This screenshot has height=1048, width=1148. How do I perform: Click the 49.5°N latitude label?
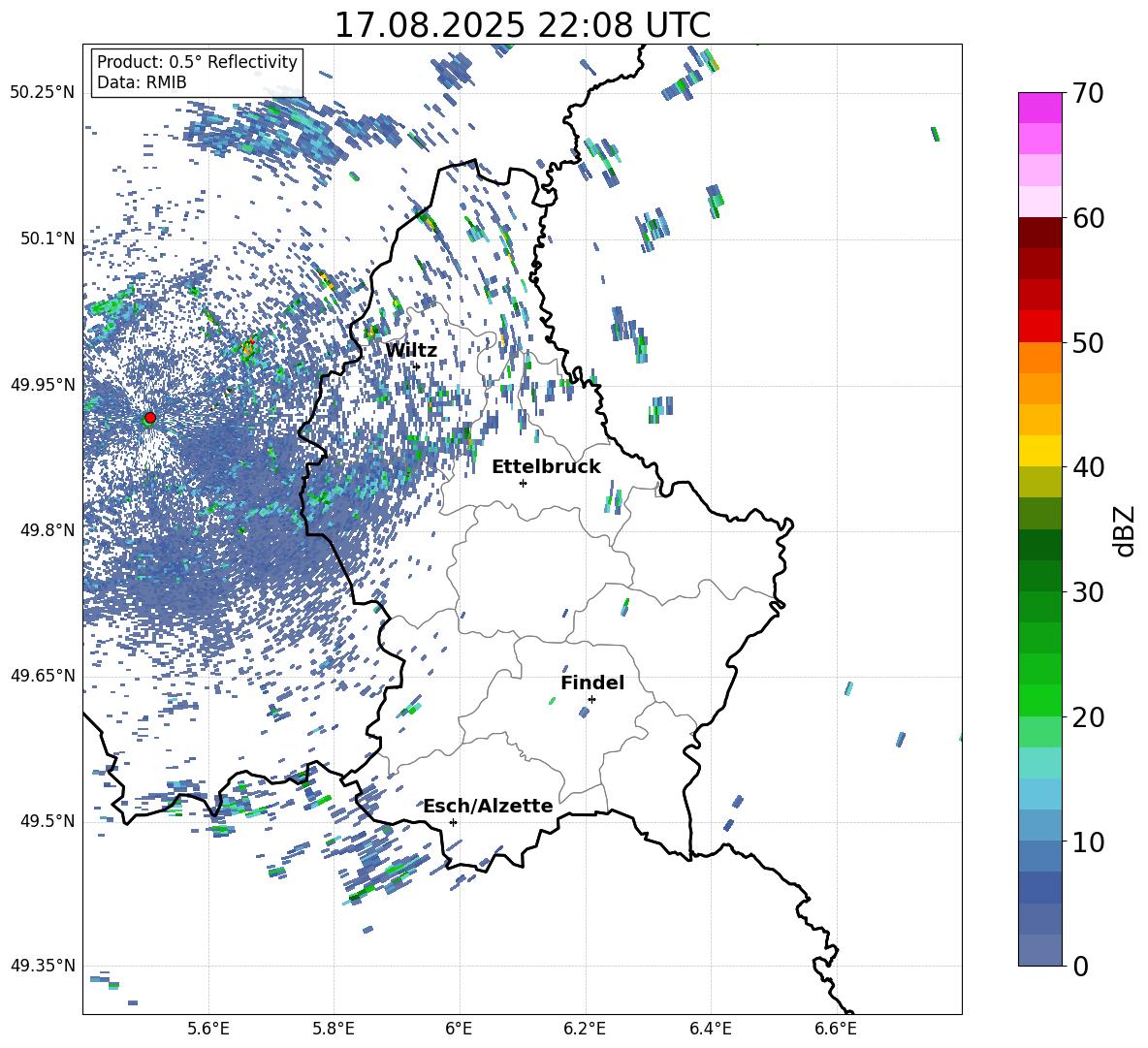[x=48, y=821]
